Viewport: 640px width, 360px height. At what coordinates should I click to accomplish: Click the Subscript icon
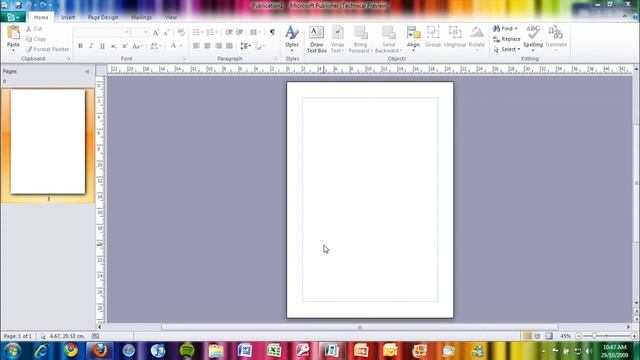(x=114, y=46)
